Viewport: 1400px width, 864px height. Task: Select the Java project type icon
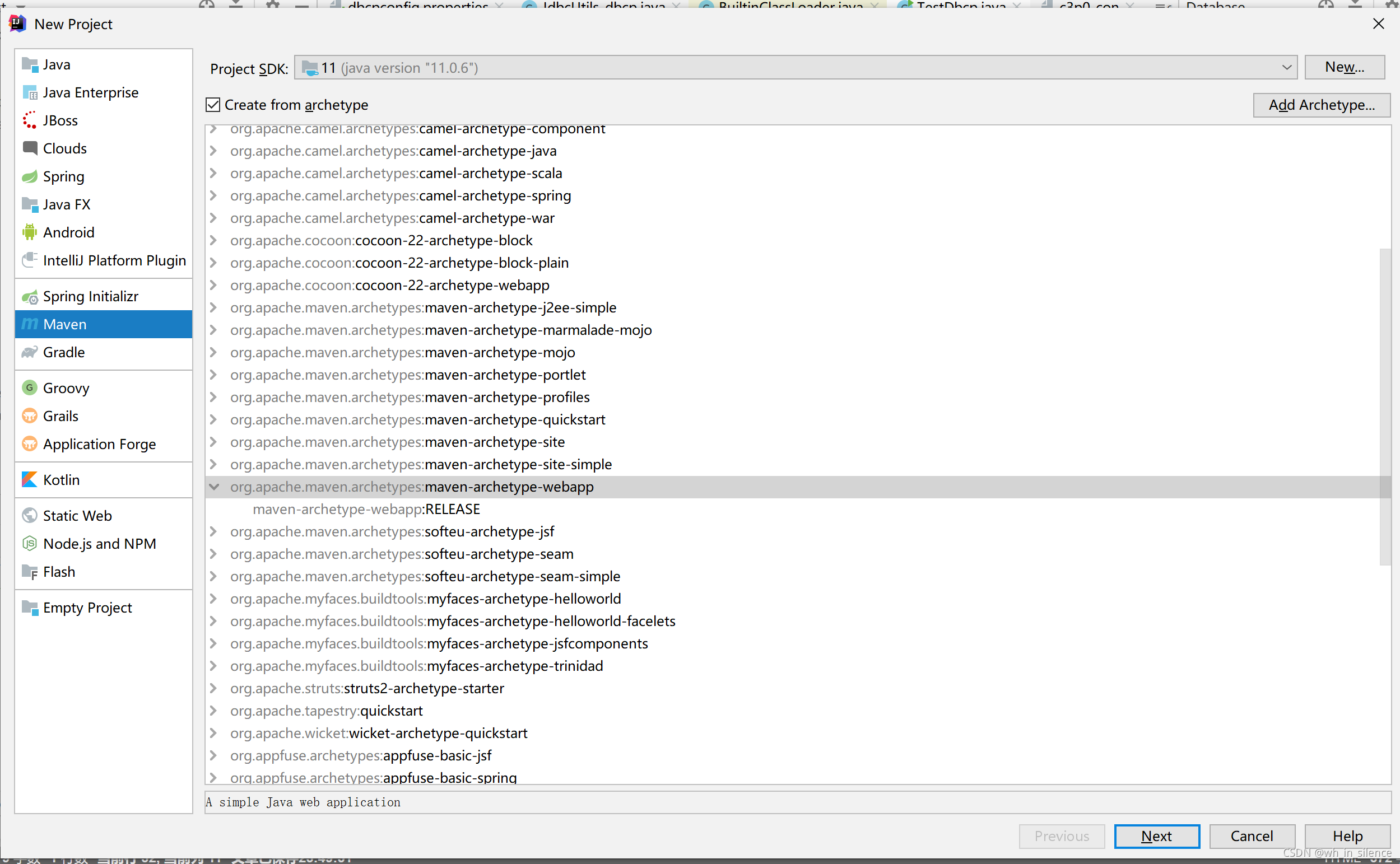29,64
